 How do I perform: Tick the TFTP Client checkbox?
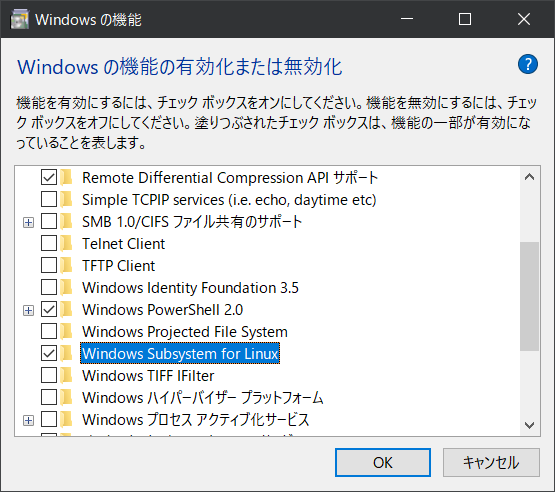point(49,265)
